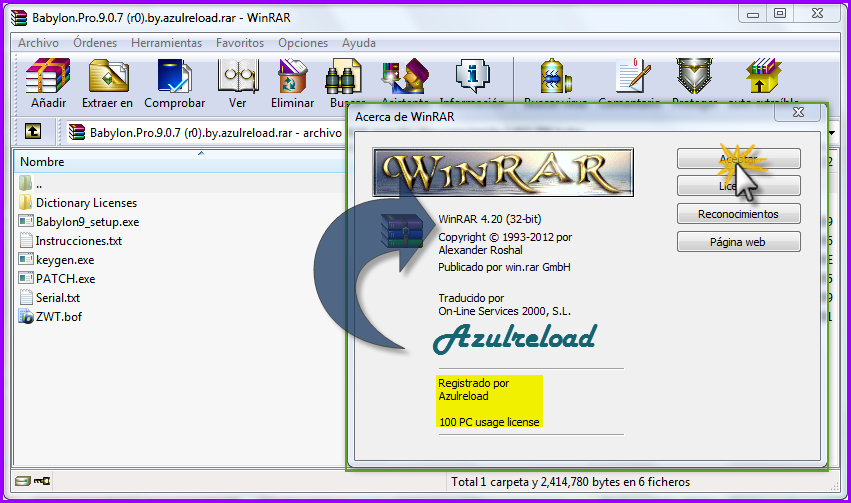Click the Comentario notepad icon
Viewport: 851px width, 503px height.
coord(633,75)
